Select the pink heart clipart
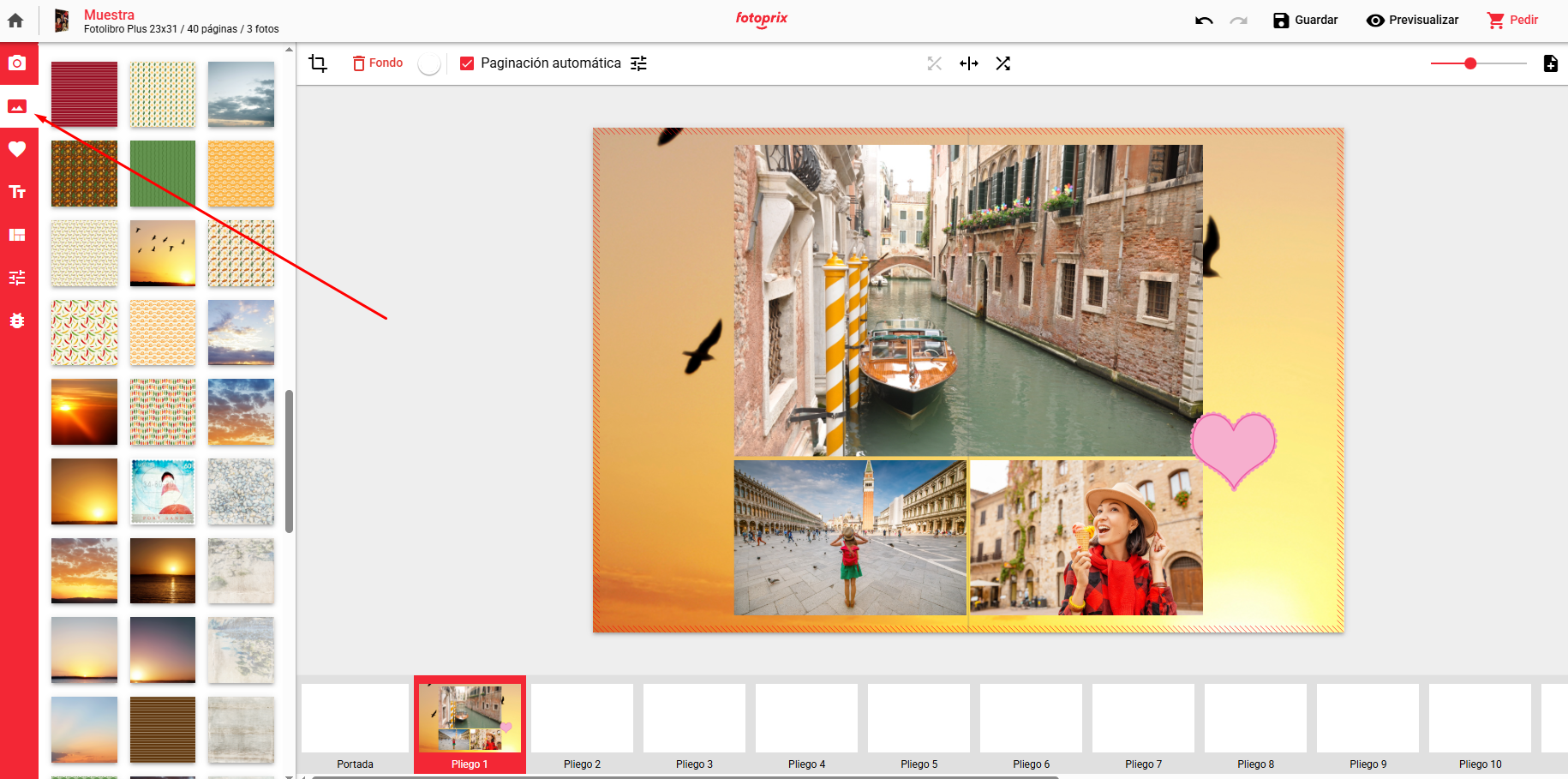Viewport: 1568px width, 779px height. point(1234,450)
